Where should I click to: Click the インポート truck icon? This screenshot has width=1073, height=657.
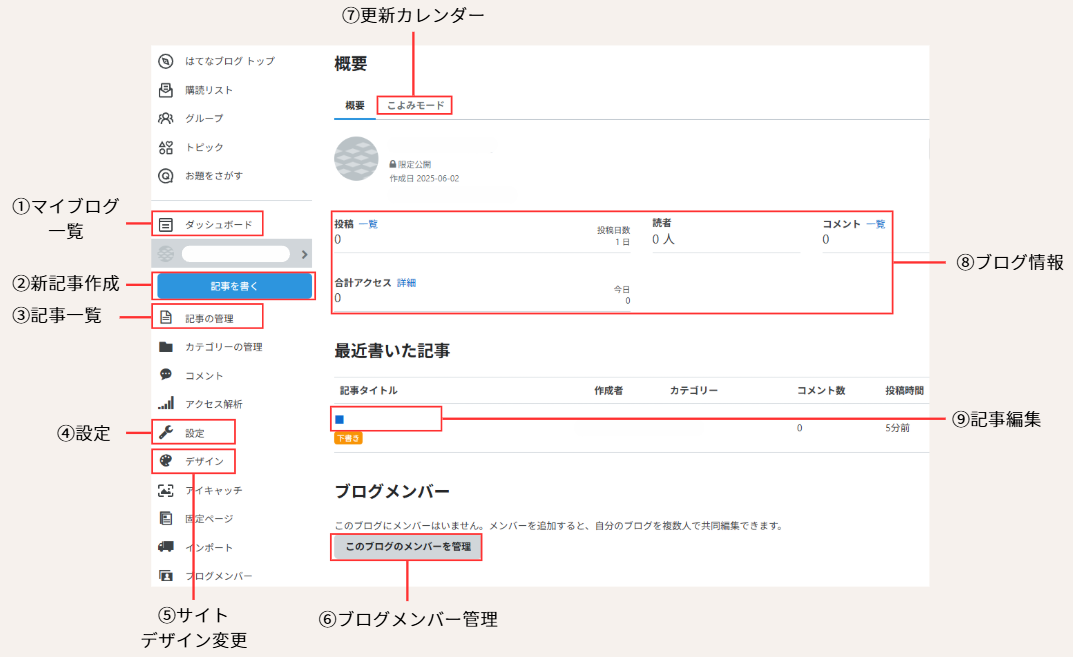166,547
